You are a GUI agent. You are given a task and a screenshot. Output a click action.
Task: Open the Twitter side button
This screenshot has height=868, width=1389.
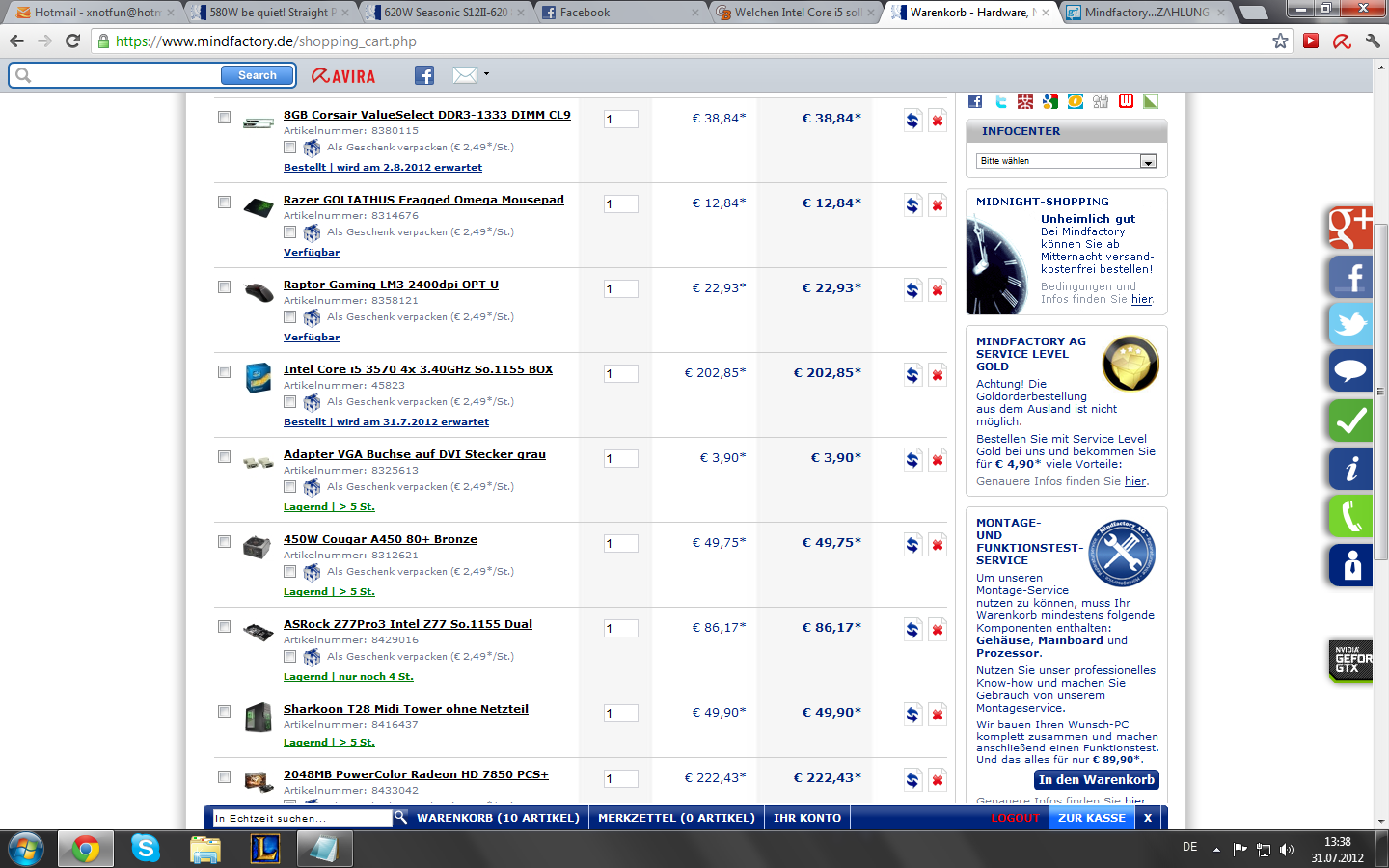(1350, 324)
